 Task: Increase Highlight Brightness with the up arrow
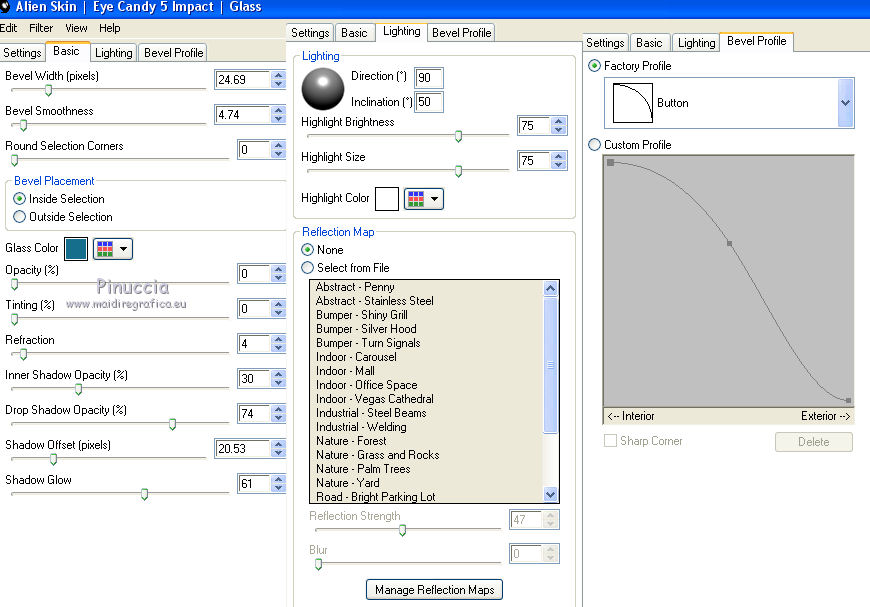[558, 121]
